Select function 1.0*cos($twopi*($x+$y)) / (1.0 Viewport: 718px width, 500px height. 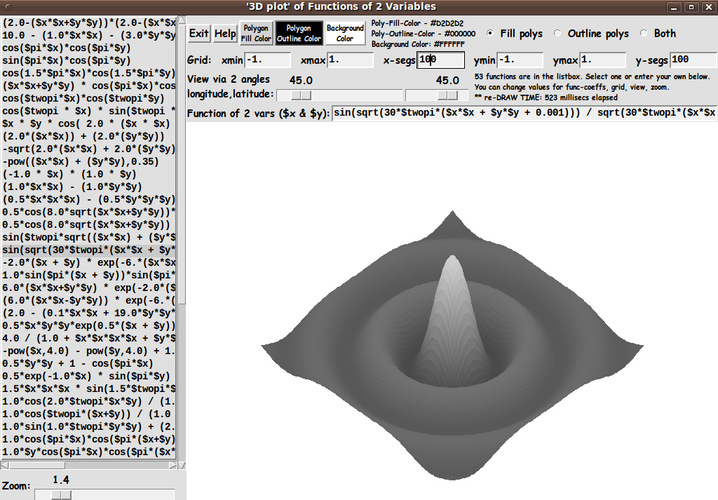pos(88,414)
